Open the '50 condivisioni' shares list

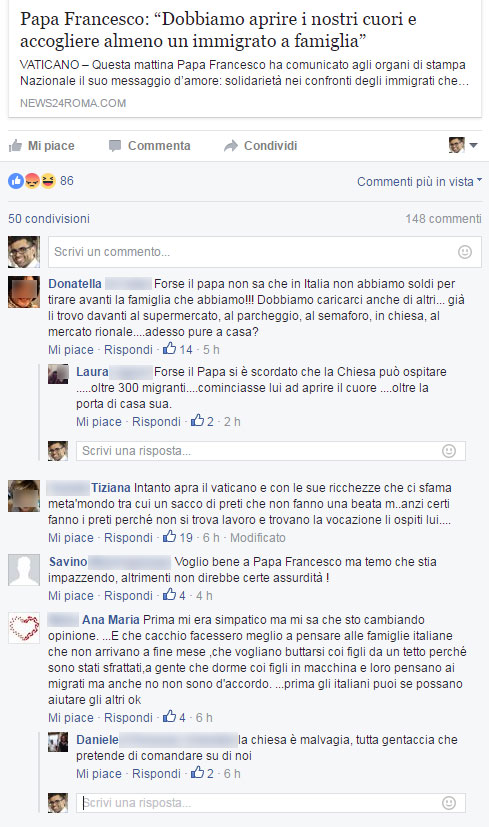coord(49,218)
